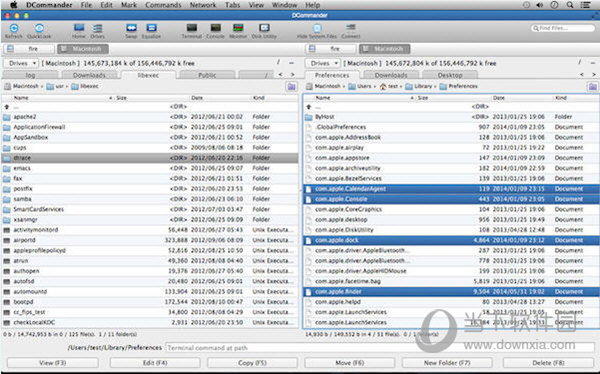This screenshot has width=600, height=374.
Task: Click the Find Files search field
Action: click(x=562, y=28)
